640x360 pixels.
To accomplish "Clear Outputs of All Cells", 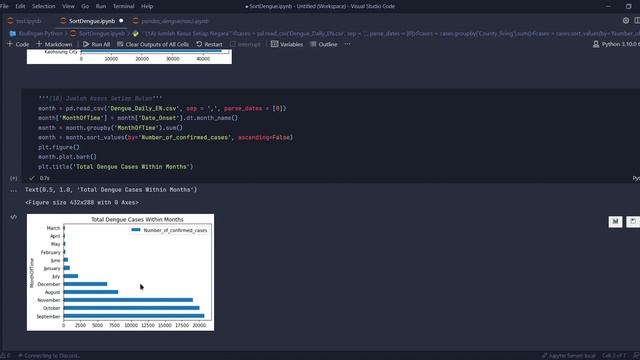I will tap(153, 44).
